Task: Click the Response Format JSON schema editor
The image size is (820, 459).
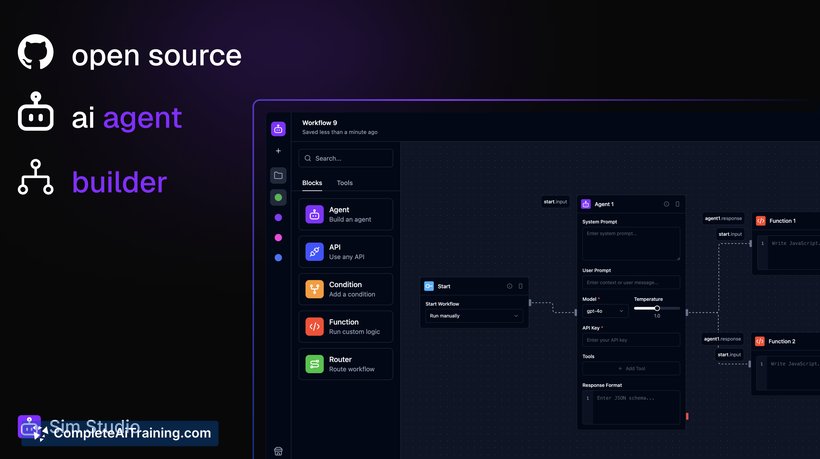Action: point(631,407)
